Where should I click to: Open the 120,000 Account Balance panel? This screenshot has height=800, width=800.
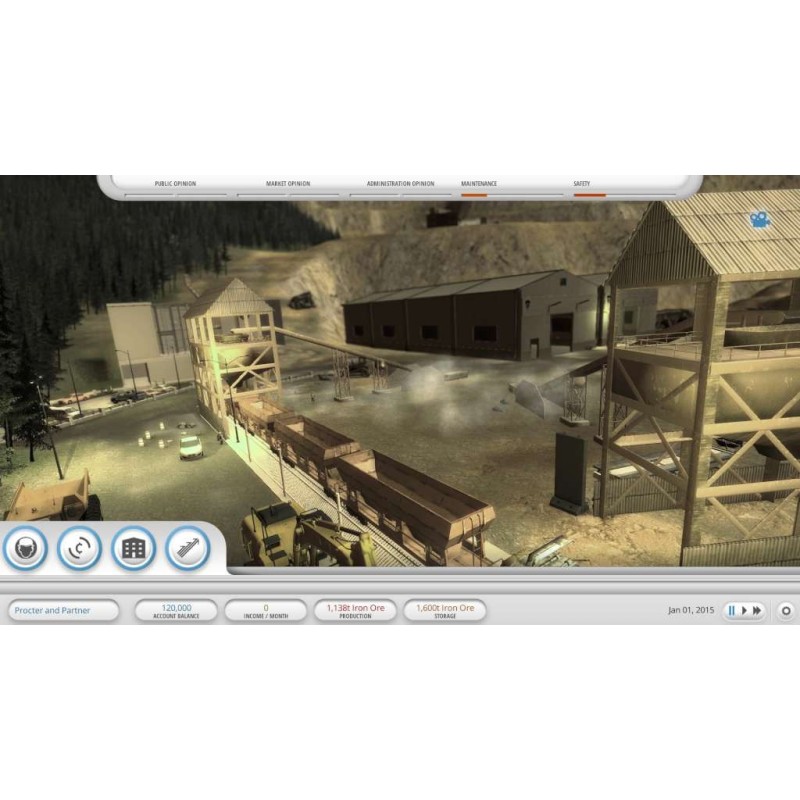(176, 610)
